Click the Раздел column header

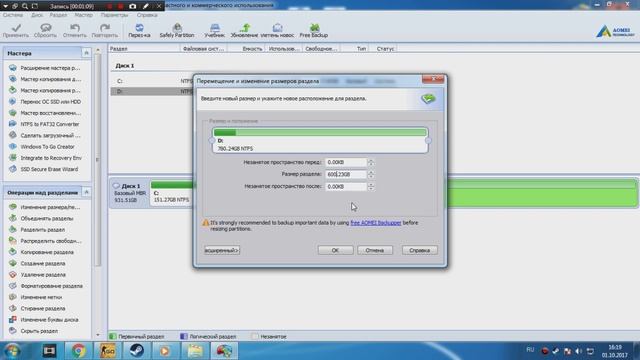pos(144,49)
